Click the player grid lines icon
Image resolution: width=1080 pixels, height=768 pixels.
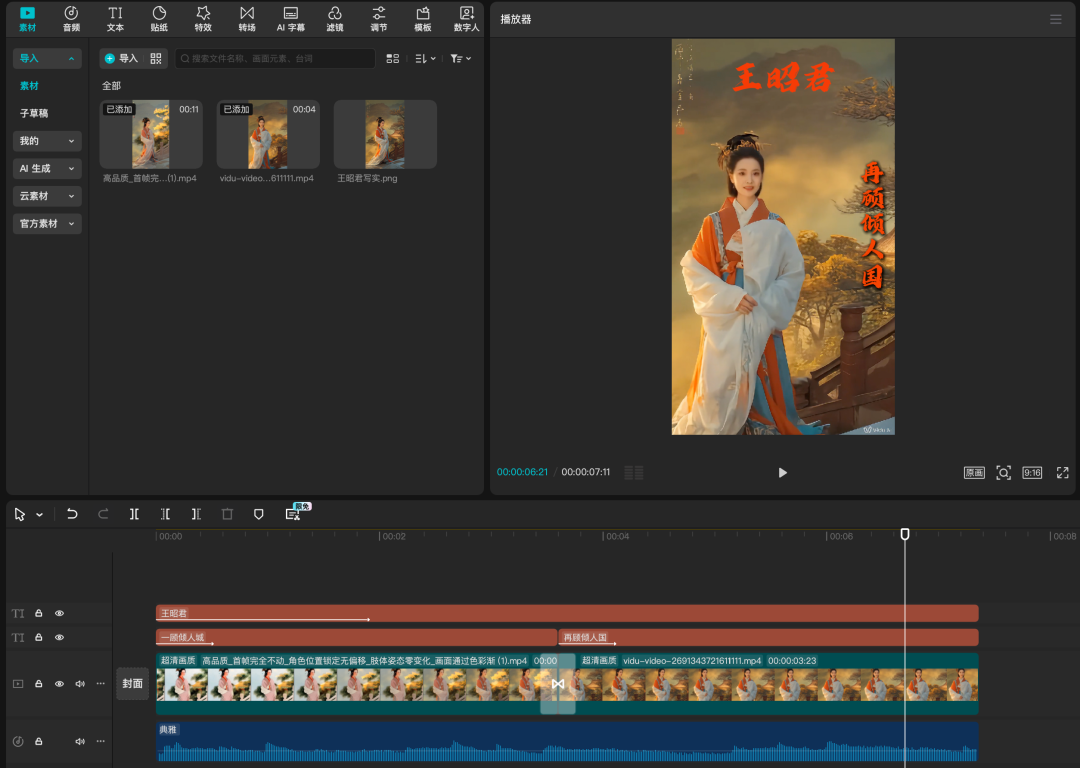click(634, 473)
